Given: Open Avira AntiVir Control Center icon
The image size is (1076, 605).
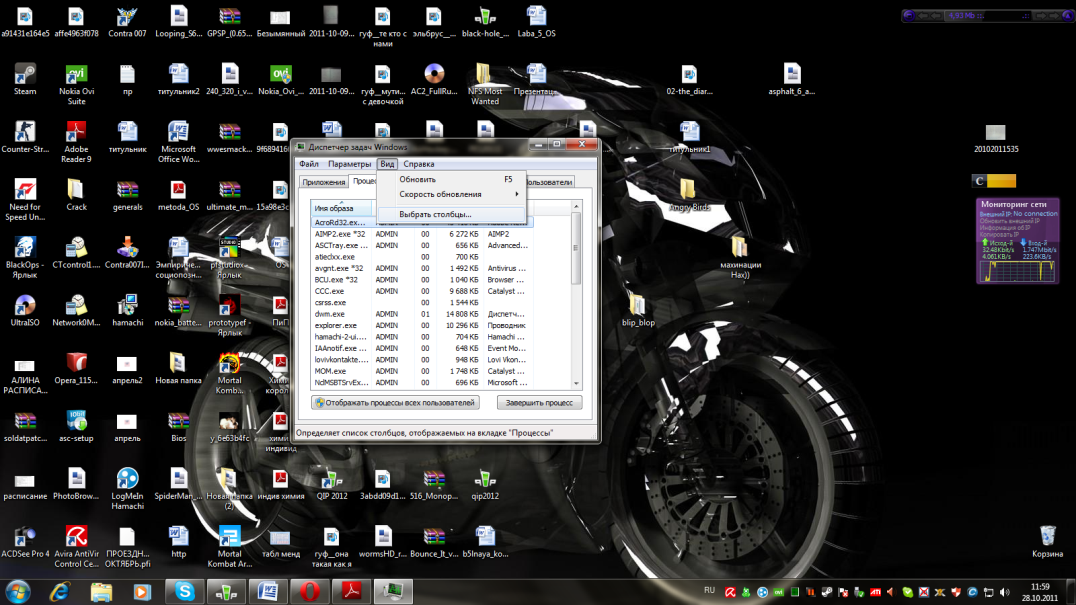Looking at the screenshot, I should (76, 547).
